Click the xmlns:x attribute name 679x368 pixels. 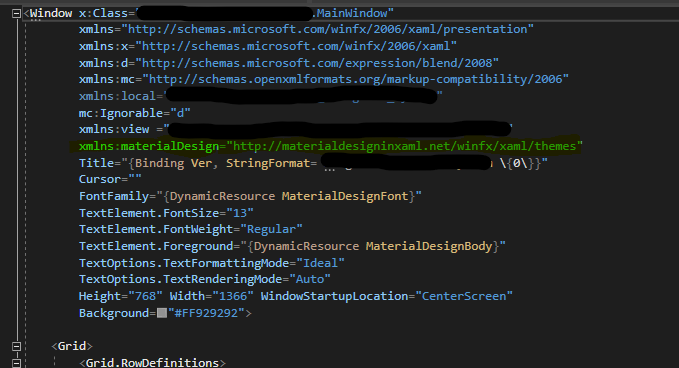click(x=103, y=46)
